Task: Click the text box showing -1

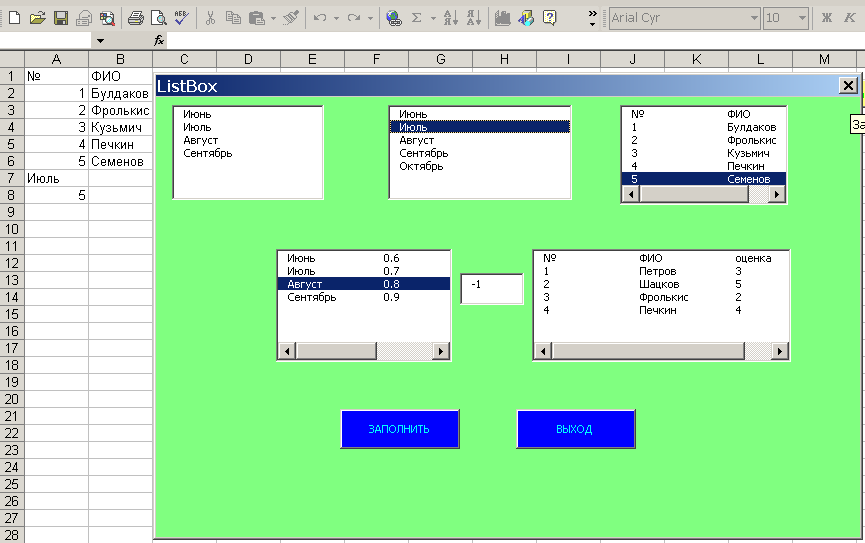Action: pos(492,289)
